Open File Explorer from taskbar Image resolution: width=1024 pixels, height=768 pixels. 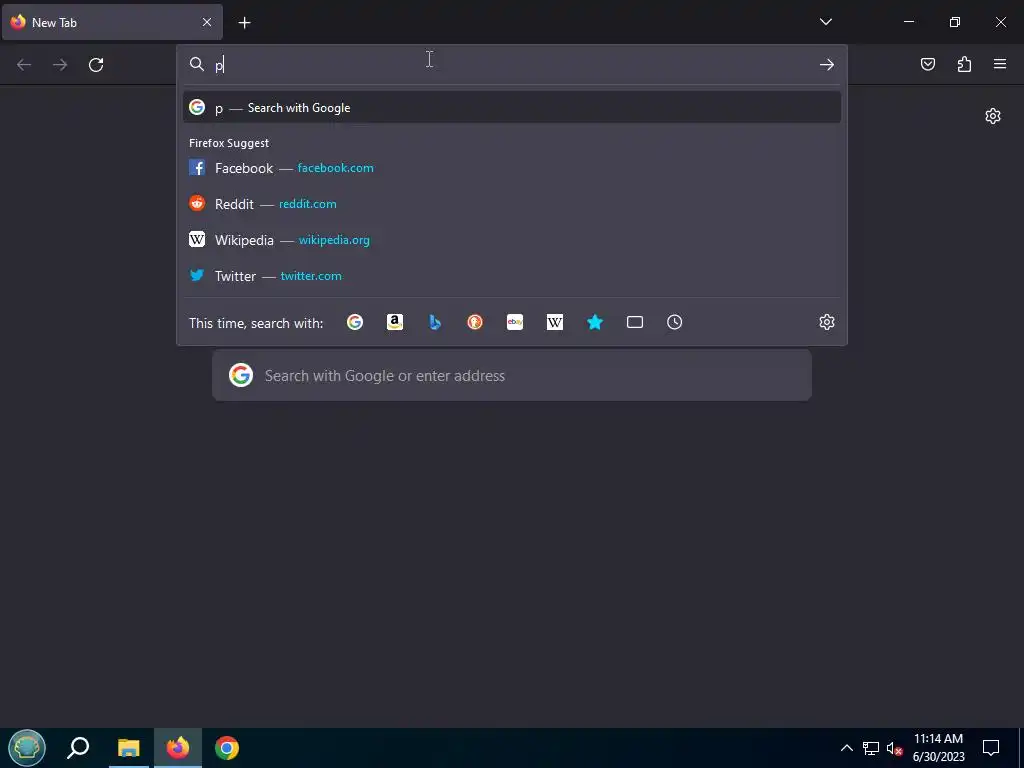129,748
